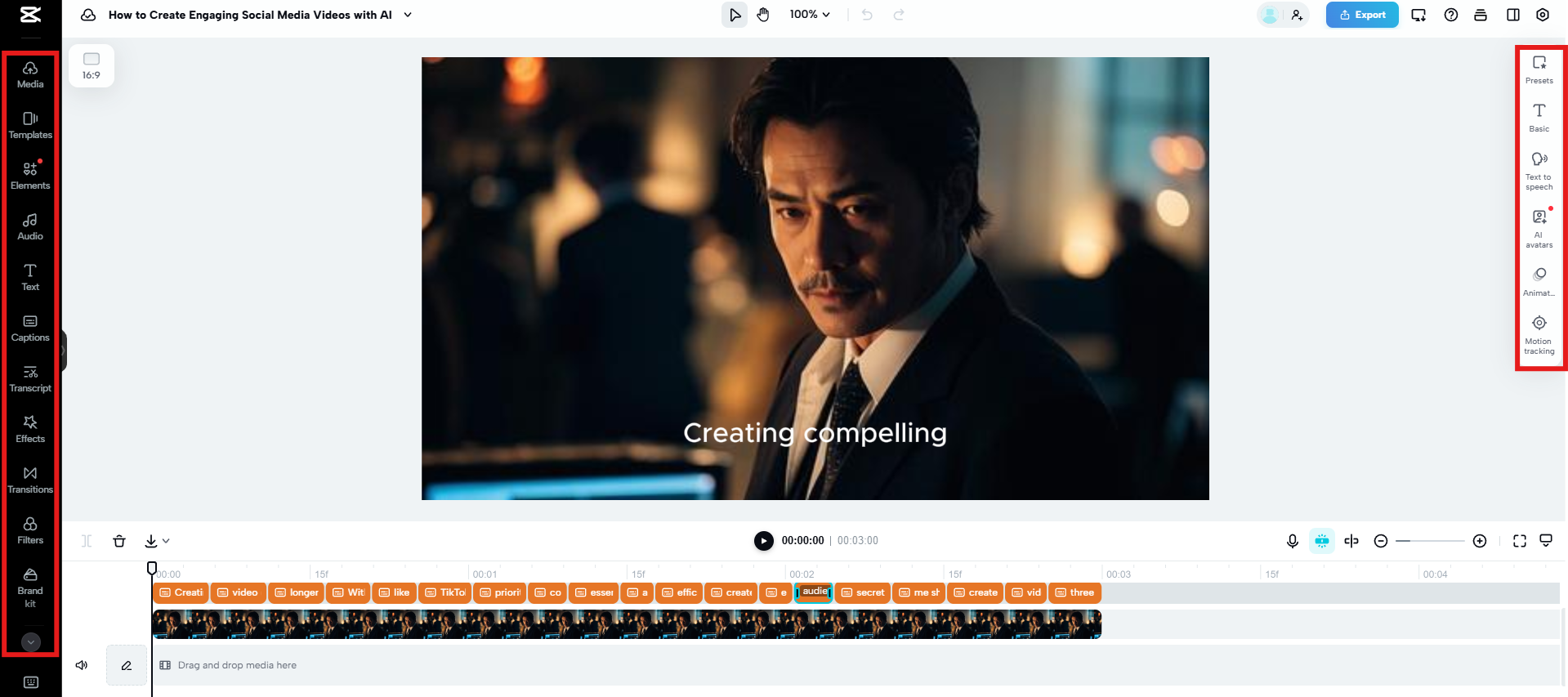Image resolution: width=1568 pixels, height=697 pixels.
Task: Select the video clip on the timeline
Action: pos(627,624)
